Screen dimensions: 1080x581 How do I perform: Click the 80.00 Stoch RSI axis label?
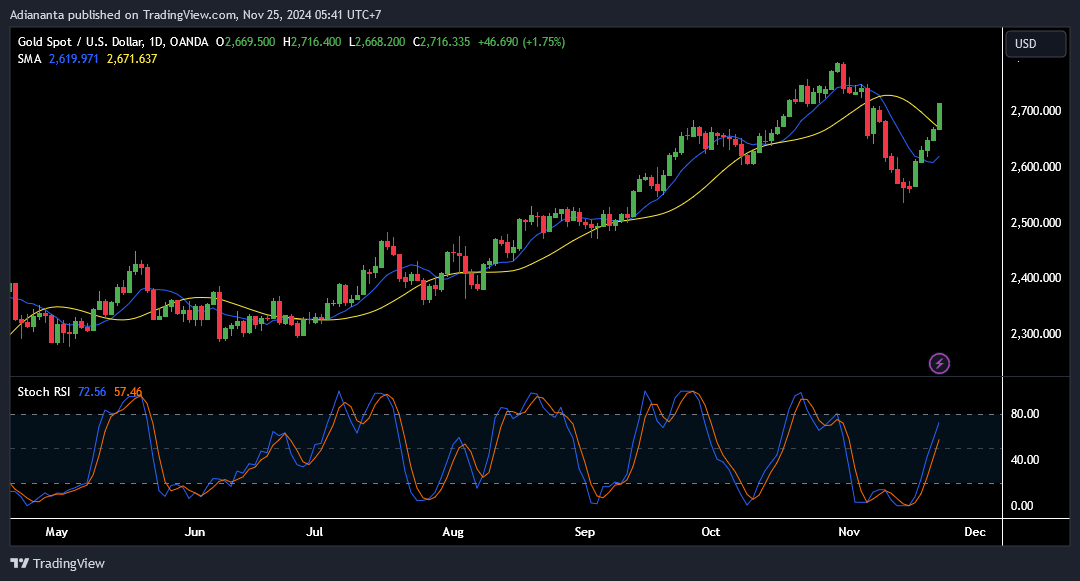(1024, 414)
